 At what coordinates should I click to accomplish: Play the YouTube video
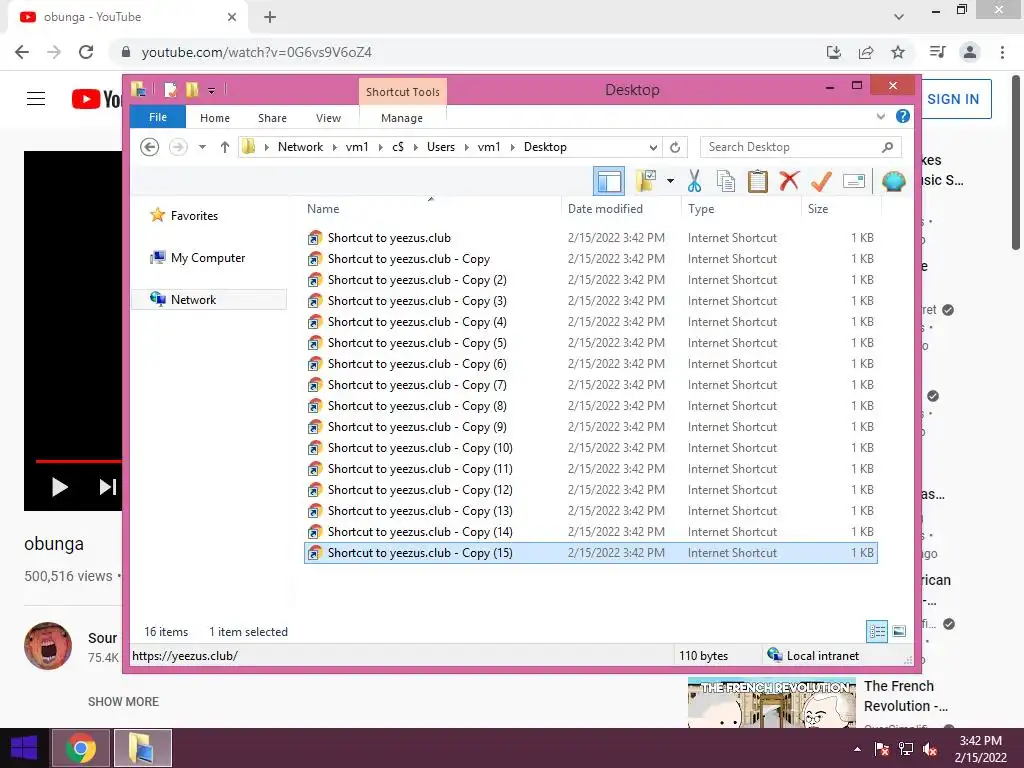59,487
